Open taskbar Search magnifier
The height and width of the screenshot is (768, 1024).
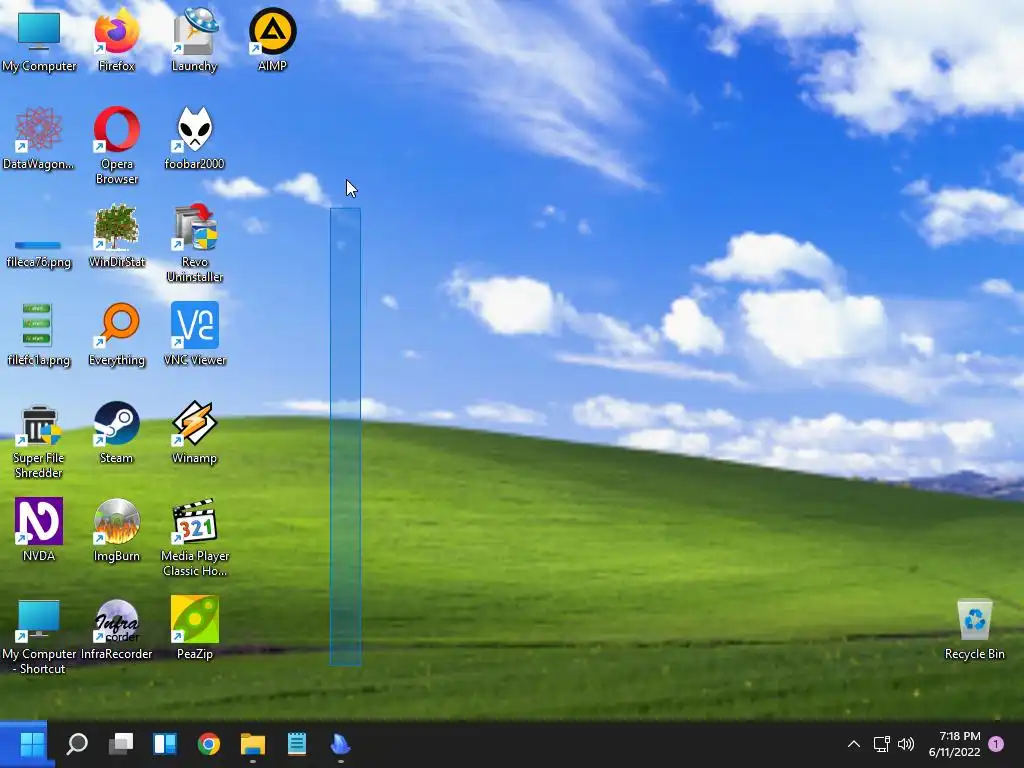(x=77, y=744)
